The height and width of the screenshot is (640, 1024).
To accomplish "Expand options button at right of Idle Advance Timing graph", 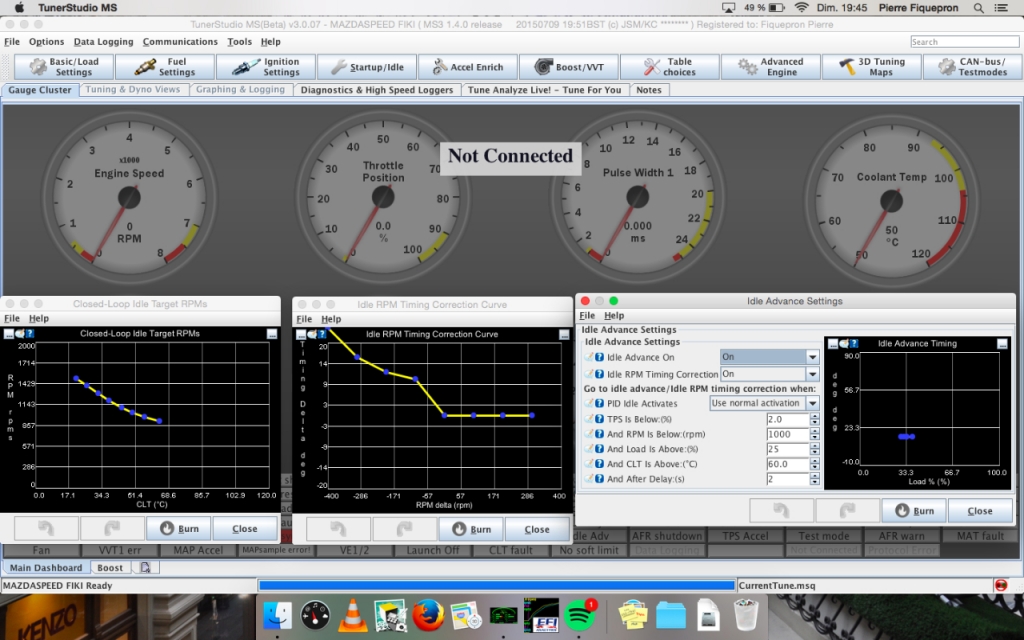I will click(1002, 344).
